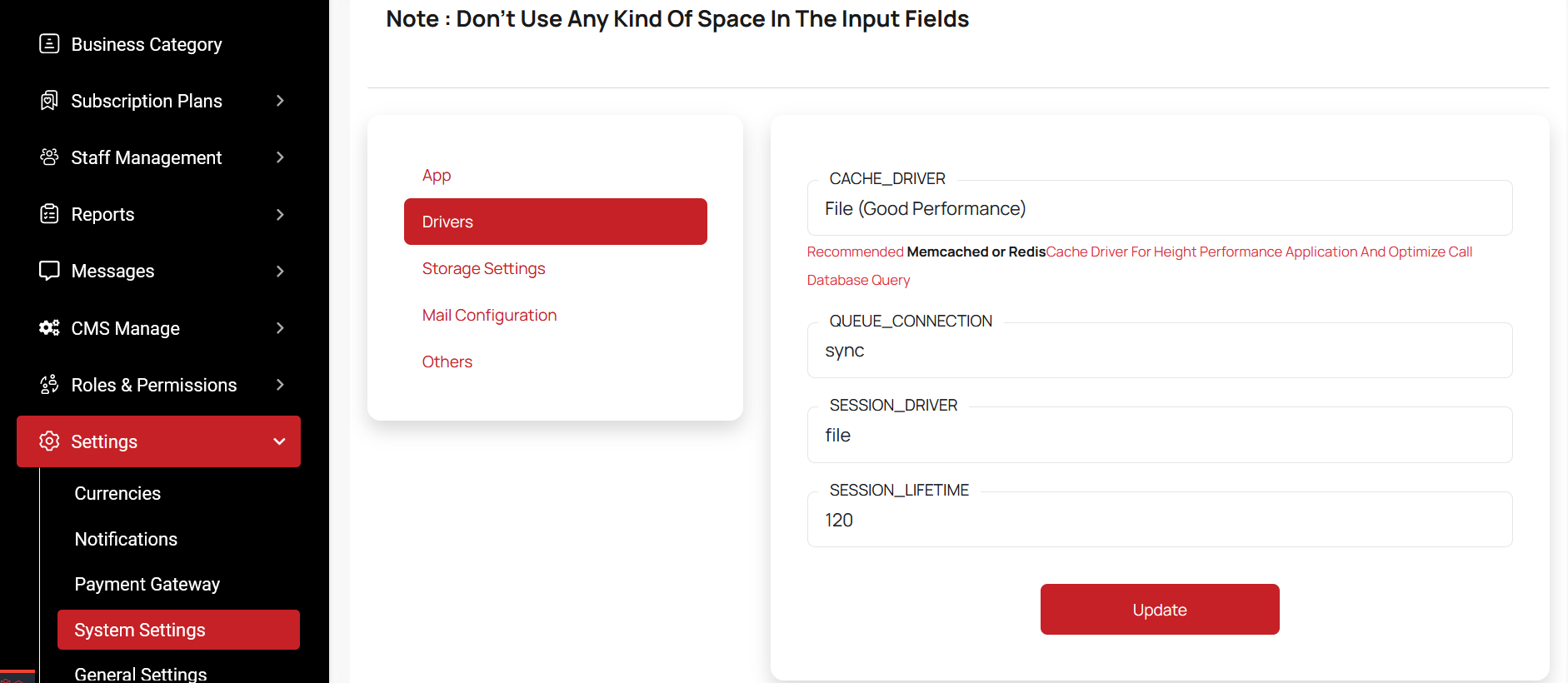
Task: Open Payment Gateway settings link
Action: 147,584
